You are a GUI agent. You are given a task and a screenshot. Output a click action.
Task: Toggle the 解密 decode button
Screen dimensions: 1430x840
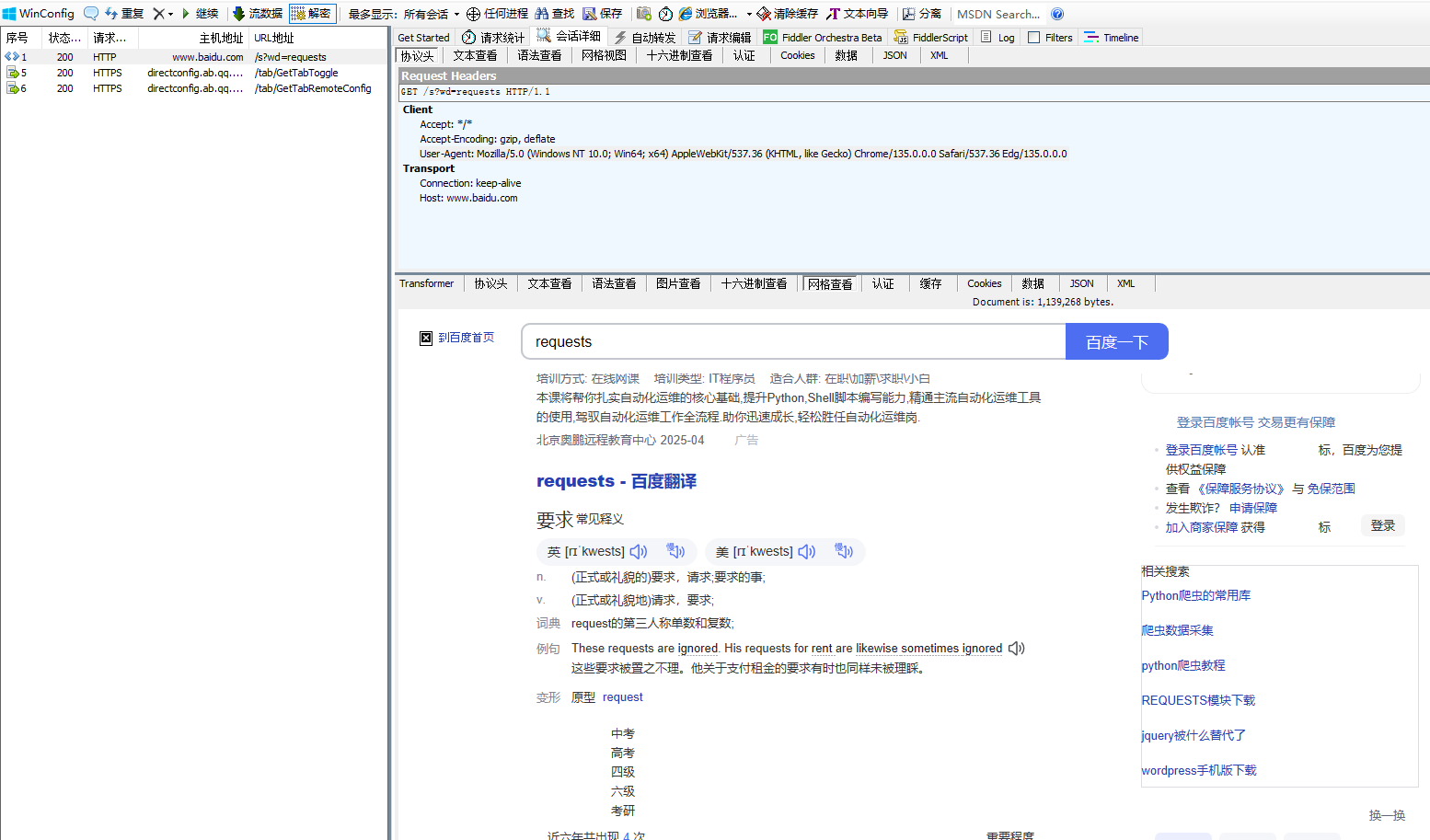[x=312, y=14]
